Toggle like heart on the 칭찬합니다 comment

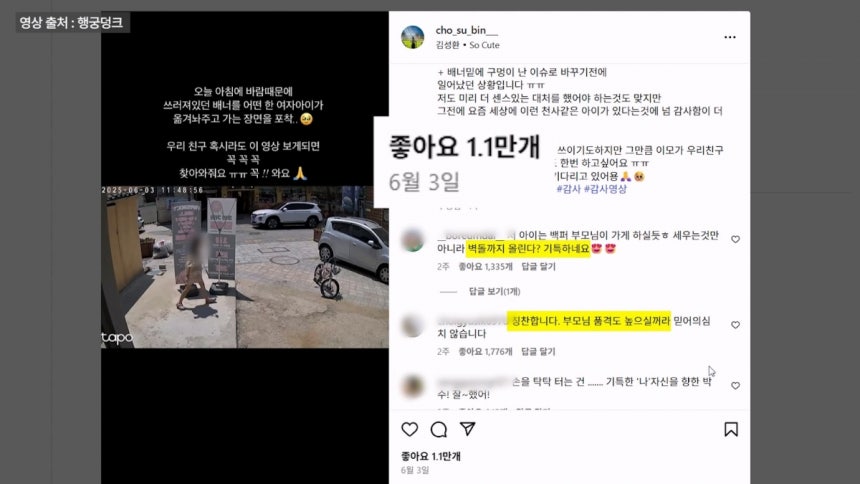pos(735,325)
